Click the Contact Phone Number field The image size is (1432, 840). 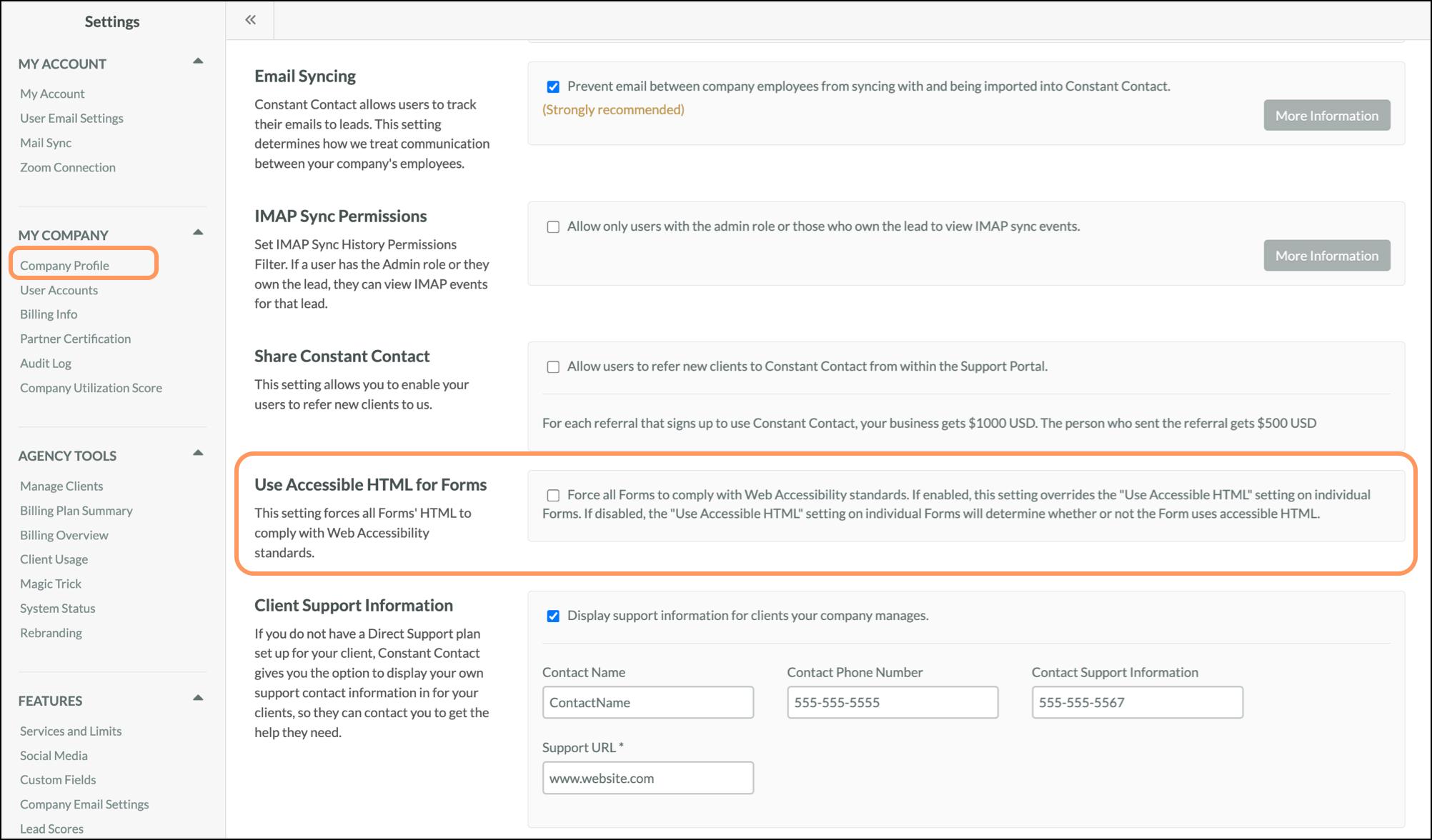tap(892, 702)
